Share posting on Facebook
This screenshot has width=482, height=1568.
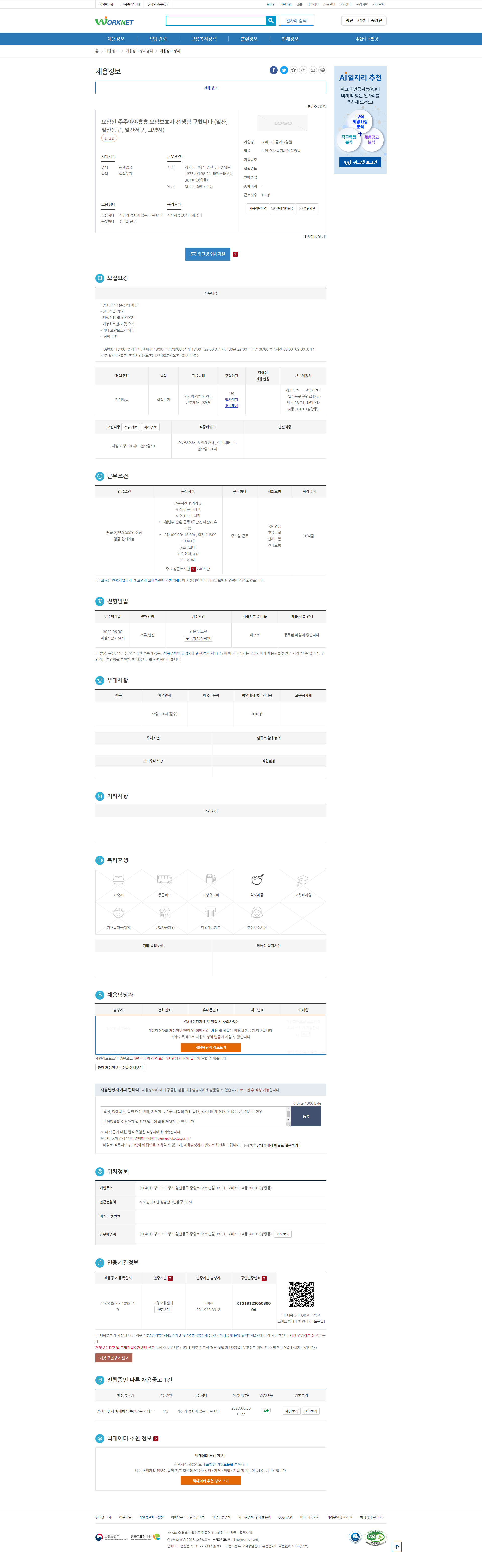pyautogui.click(x=274, y=70)
